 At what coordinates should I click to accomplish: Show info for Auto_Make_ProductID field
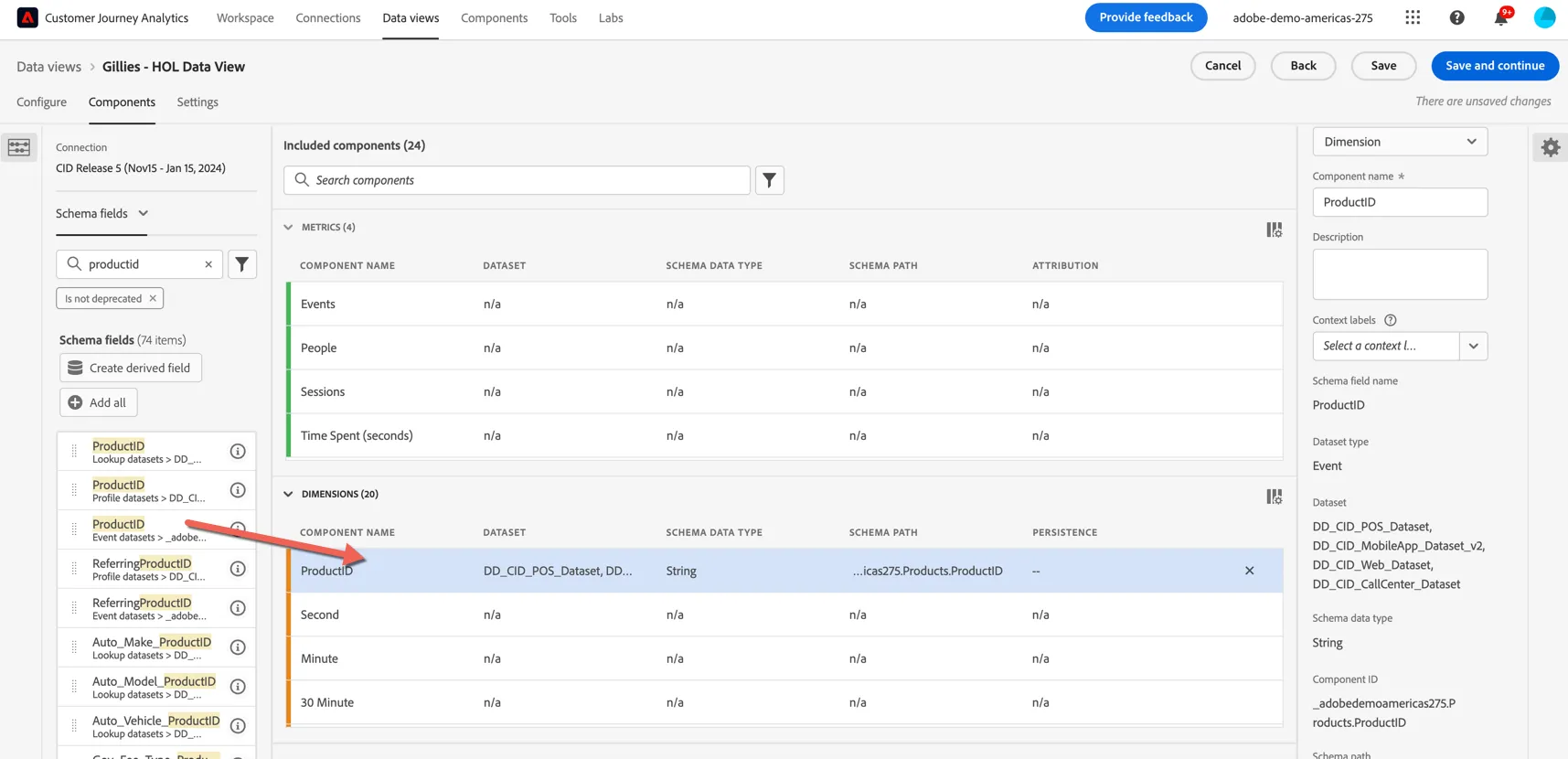(x=238, y=647)
